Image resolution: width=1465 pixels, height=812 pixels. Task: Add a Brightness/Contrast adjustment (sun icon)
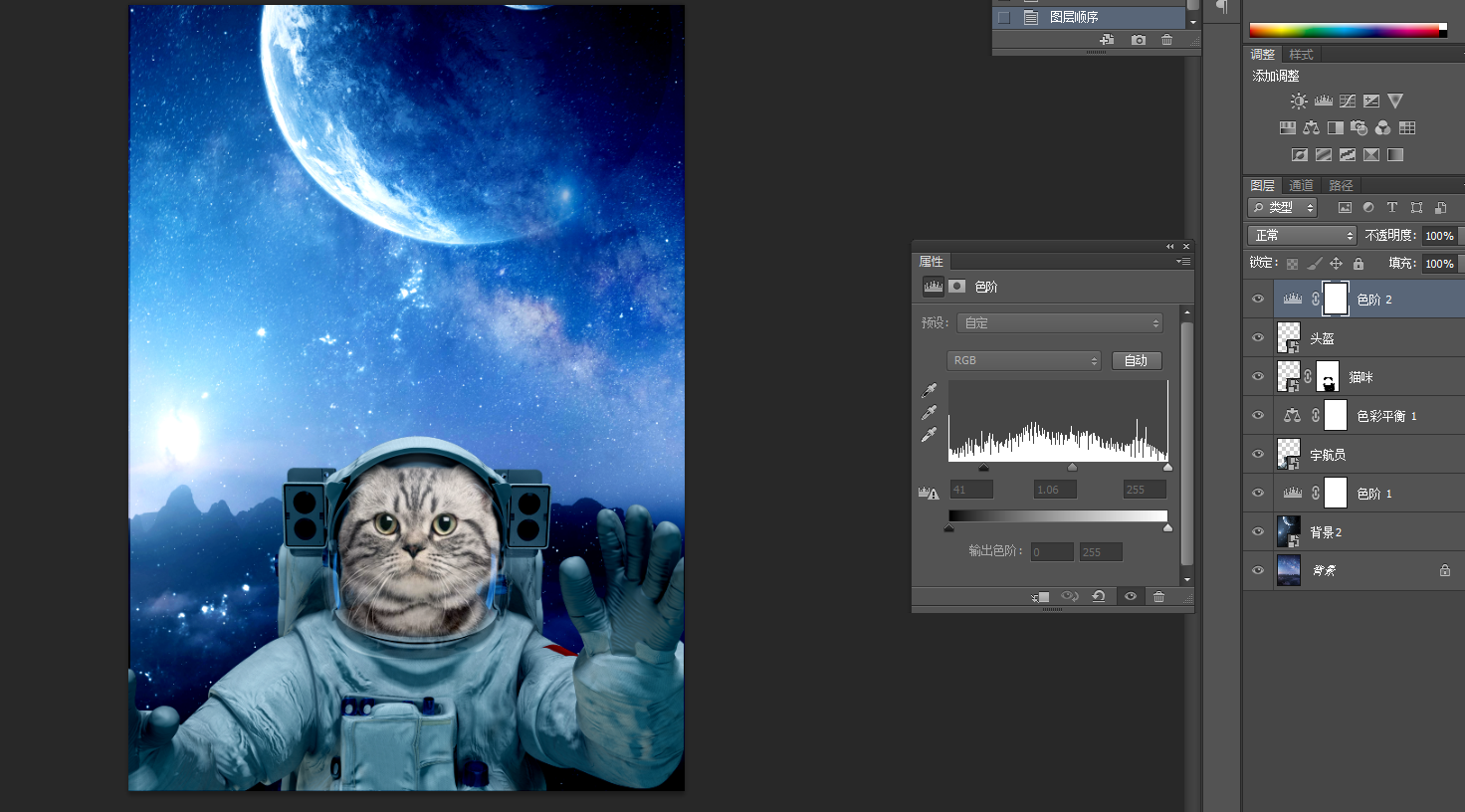point(1299,101)
